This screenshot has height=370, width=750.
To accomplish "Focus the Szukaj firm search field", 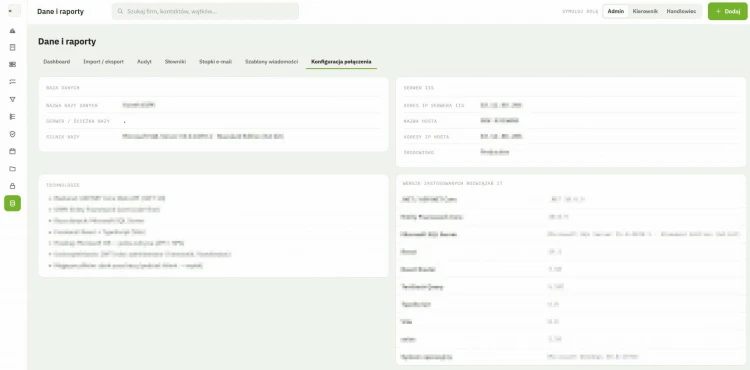I will tap(205, 11).
